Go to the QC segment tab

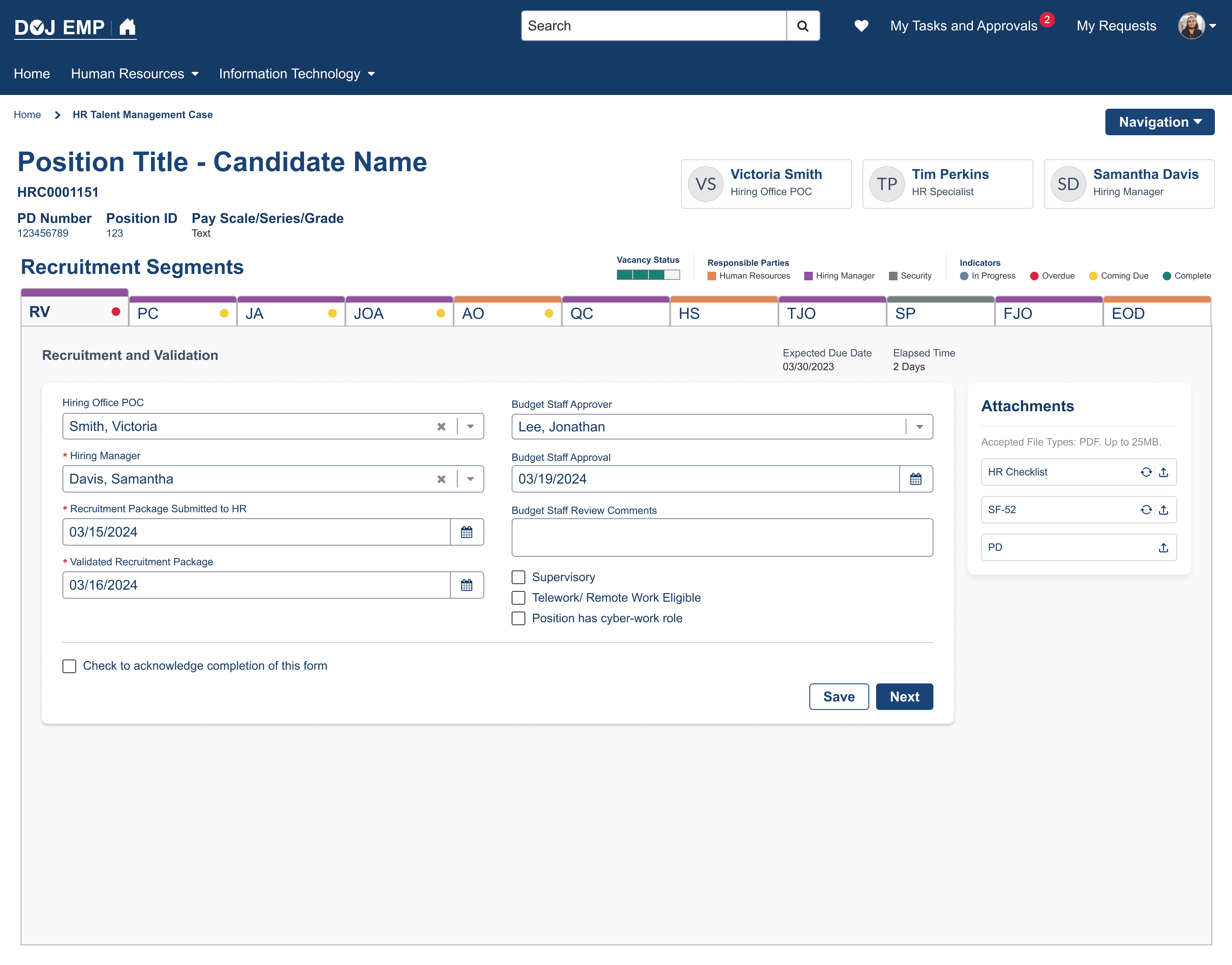616,312
